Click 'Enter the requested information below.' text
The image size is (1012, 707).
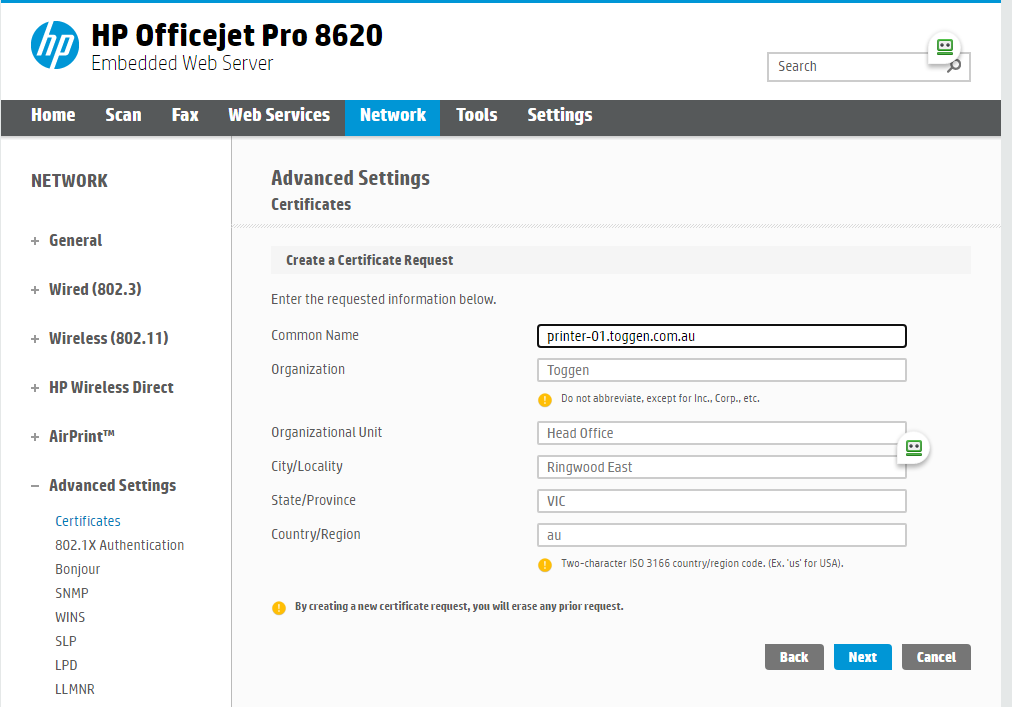[x=383, y=300]
